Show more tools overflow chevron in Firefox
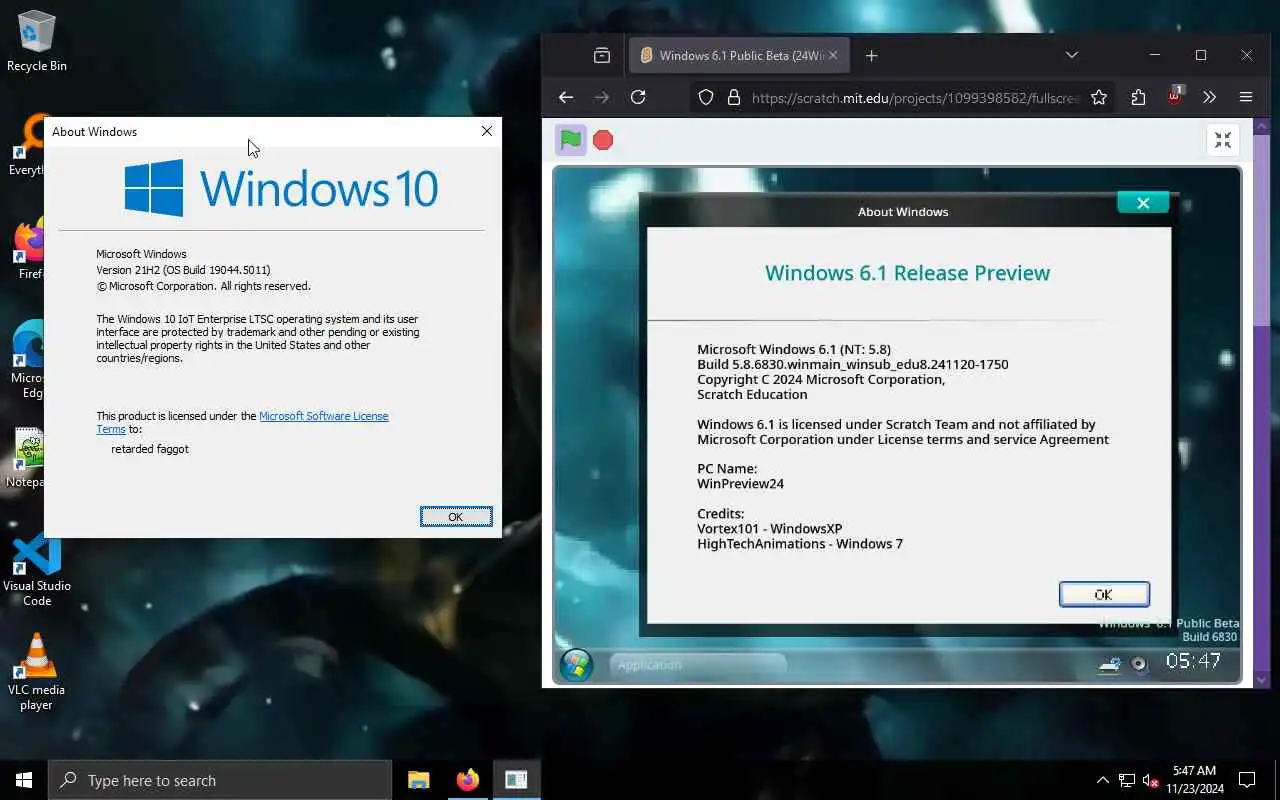Image resolution: width=1280 pixels, height=800 pixels. pyautogui.click(x=1209, y=97)
